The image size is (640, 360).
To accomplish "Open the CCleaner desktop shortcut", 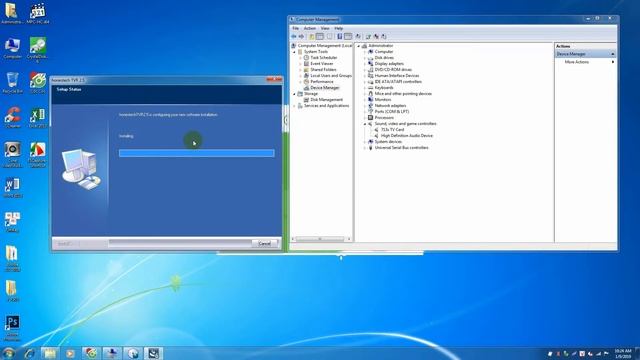I will (x=13, y=118).
